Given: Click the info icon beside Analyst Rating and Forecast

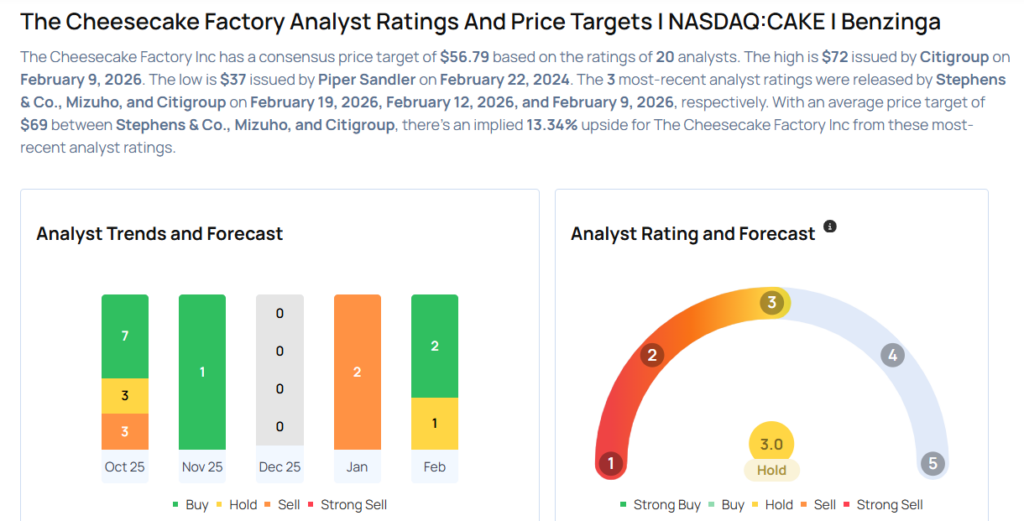Looking at the screenshot, I should (830, 227).
